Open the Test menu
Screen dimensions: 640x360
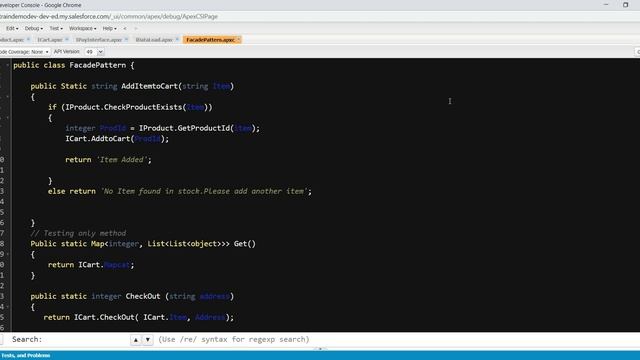[x=56, y=29]
